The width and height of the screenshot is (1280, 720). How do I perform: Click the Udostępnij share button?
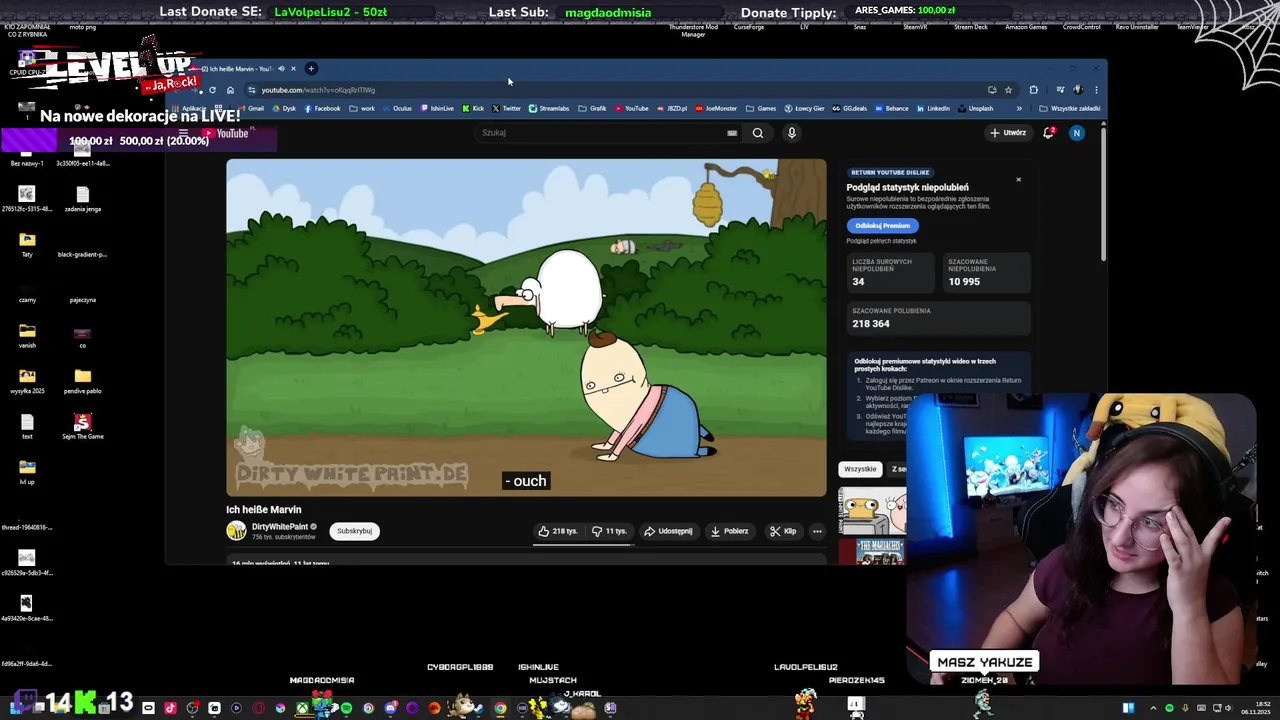(668, 531)
